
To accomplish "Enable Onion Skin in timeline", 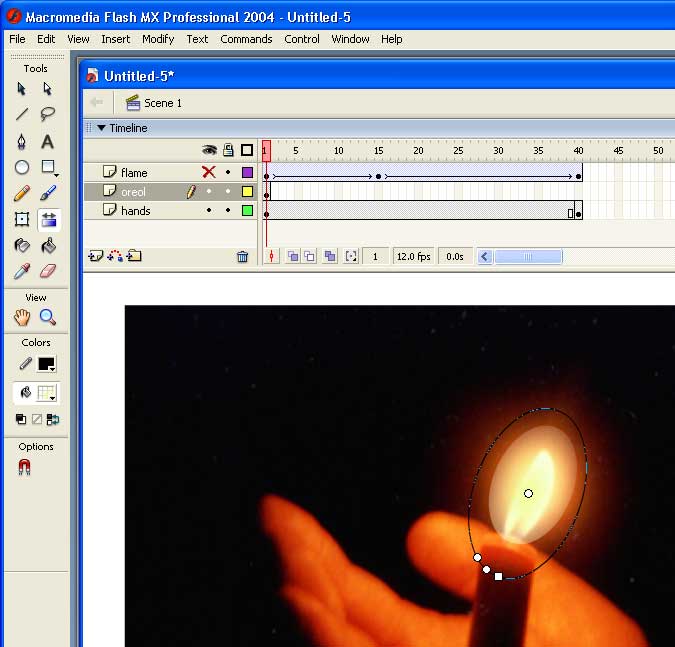I will click(x=293, y=257).
